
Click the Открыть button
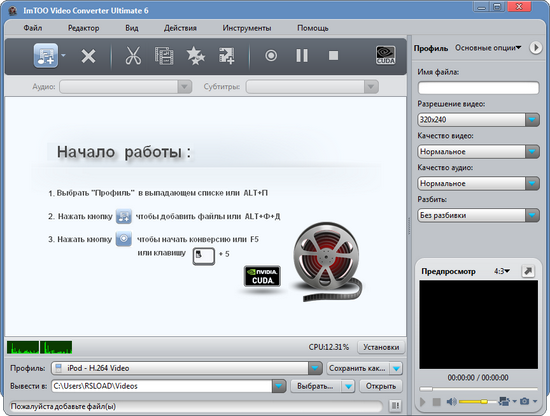tap(381, 386)
